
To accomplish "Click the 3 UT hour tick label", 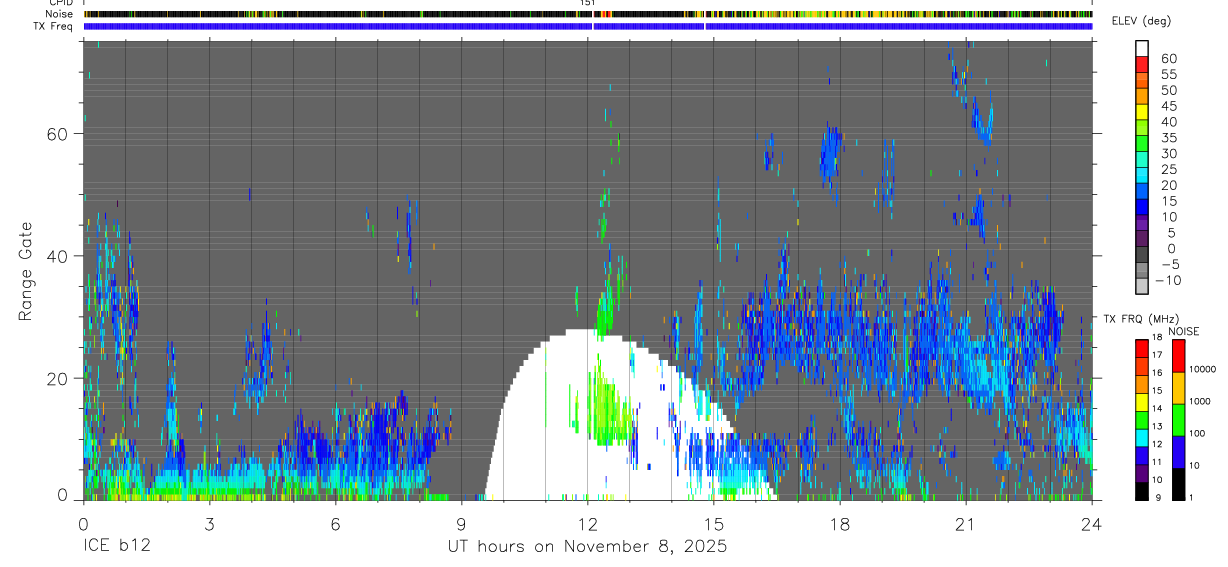I will point(209,523).
